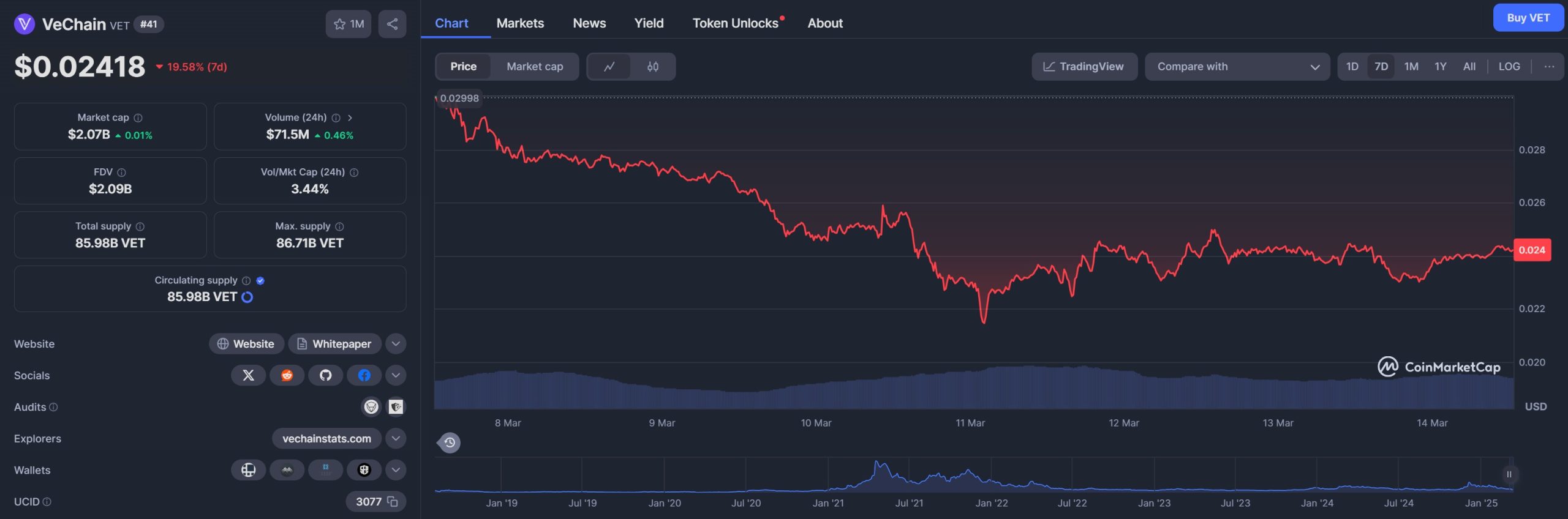Show Total supply info icon
Screen dimensions: 1568x519
coord(140,226)
